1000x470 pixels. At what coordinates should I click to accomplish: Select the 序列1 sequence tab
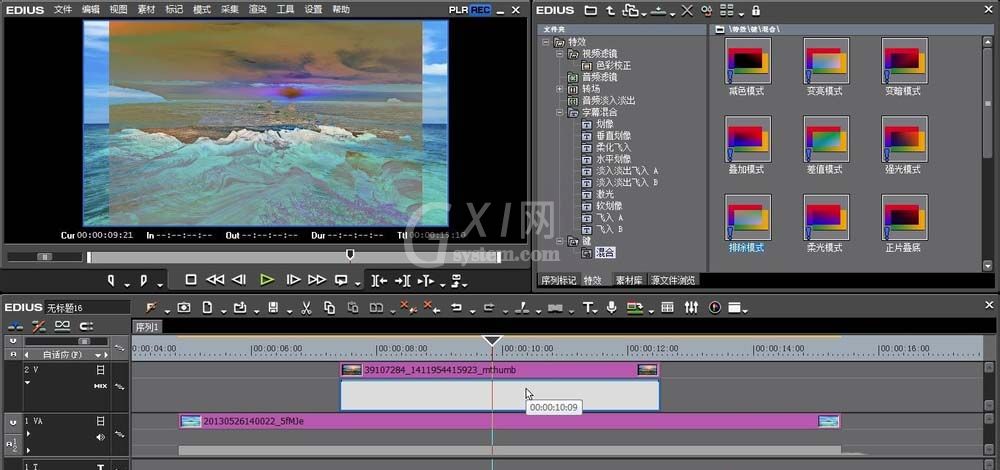[x=147, y=327]
